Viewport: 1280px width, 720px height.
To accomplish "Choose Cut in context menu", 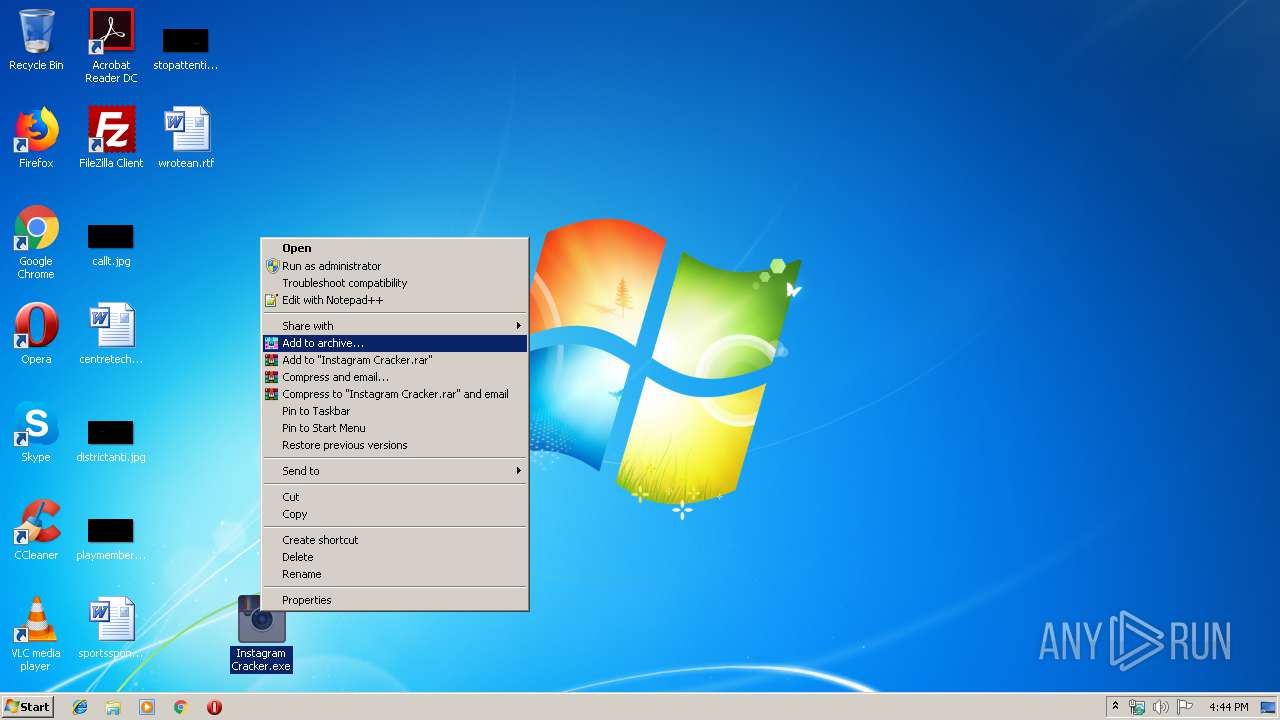I will pyautogui.click(x=395, y=497).
